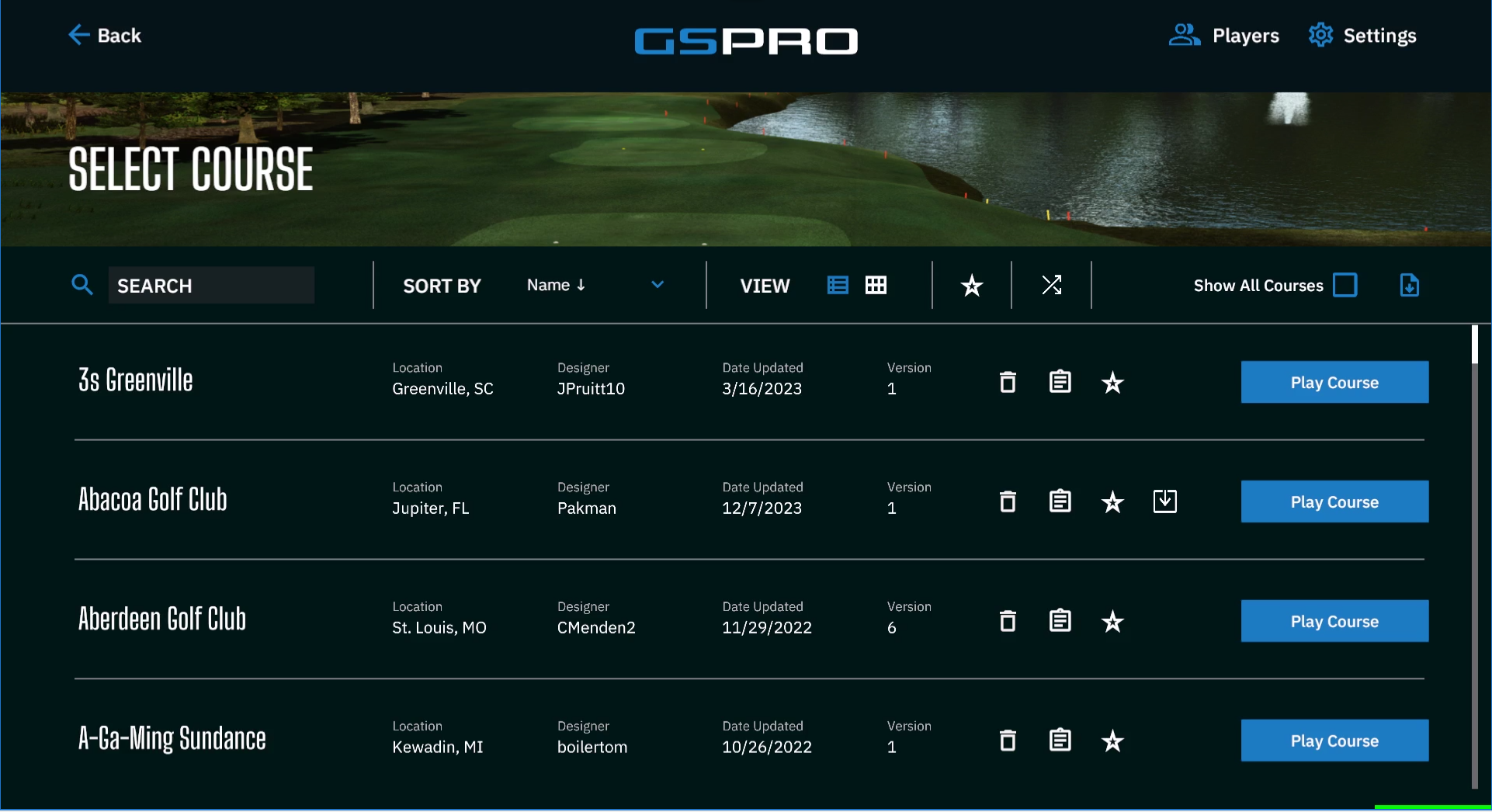Switch to list view
Screen dimensions: 1492x812
pyautogui.click(x=838, y=285)
